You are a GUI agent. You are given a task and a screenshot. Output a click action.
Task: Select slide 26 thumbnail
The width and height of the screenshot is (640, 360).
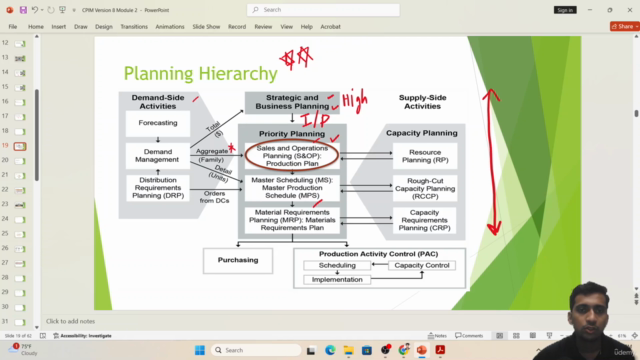20,249
